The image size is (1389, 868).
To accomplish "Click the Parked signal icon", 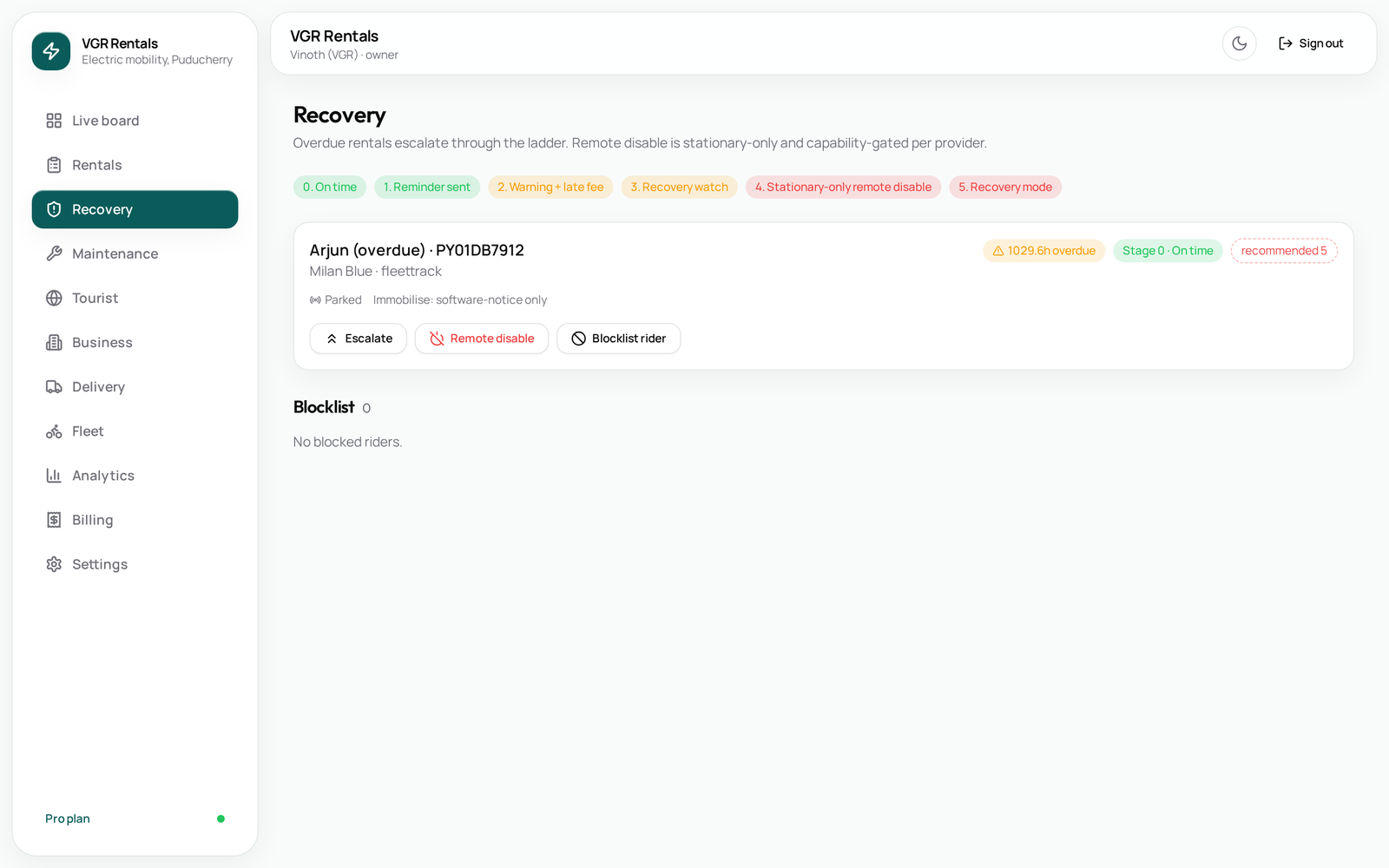I will click(x=315, y=299).
